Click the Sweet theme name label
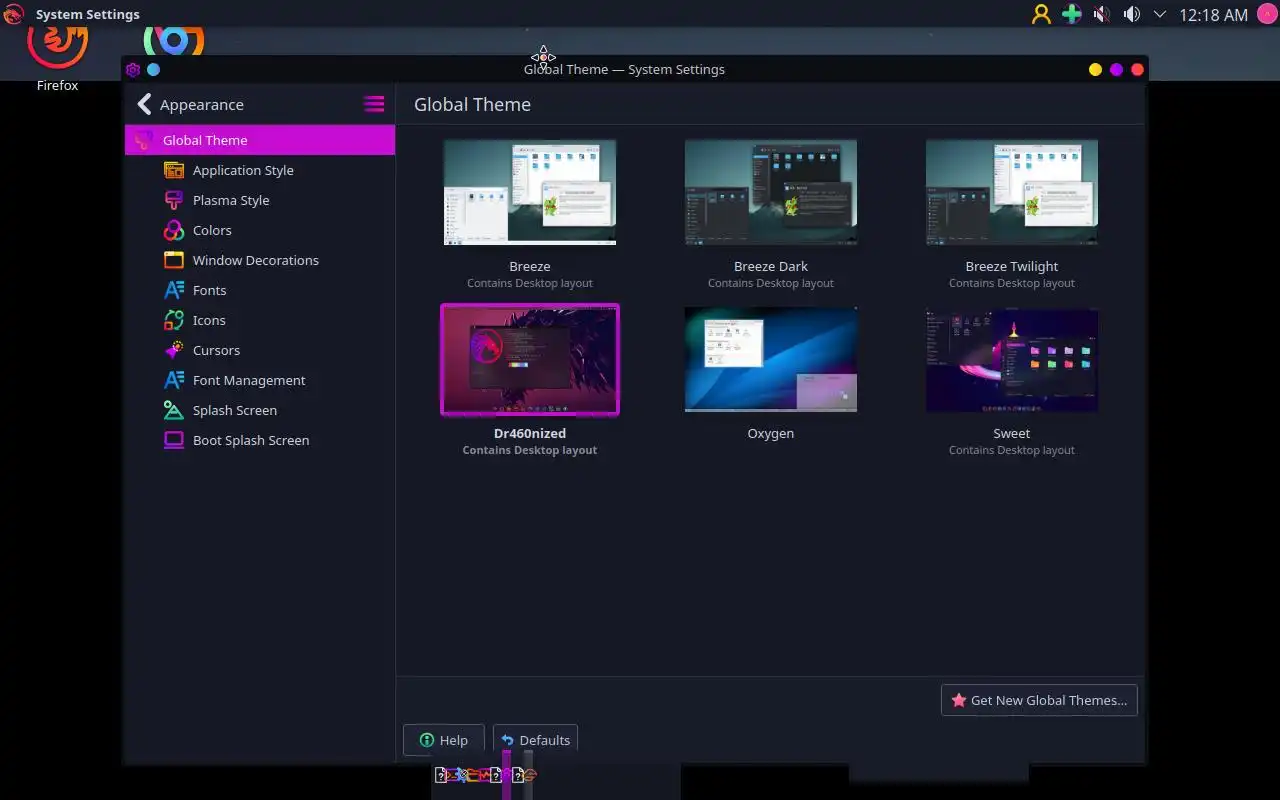Screen dimensions: 1280x800 (x=1012, y=433)
